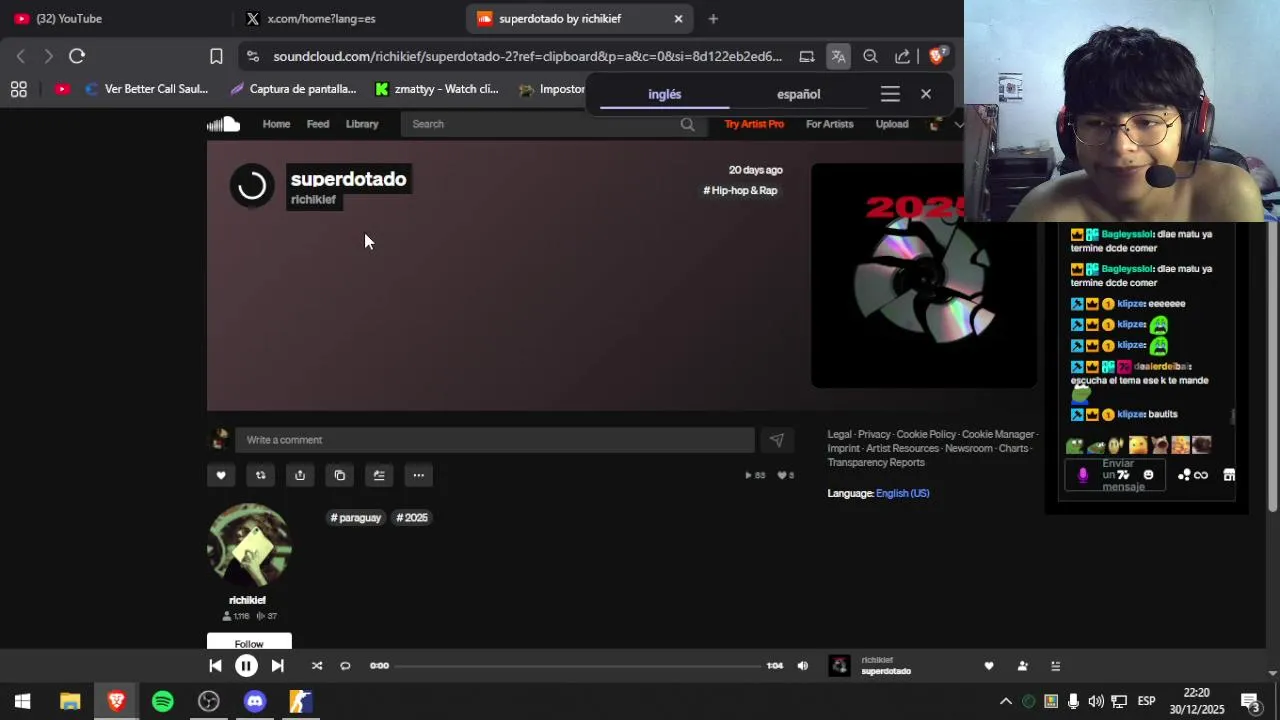Open Spotify from the taskbar
Viewport: 1280px width, 720px height.
pyautogui.click(x=162, y=702)
